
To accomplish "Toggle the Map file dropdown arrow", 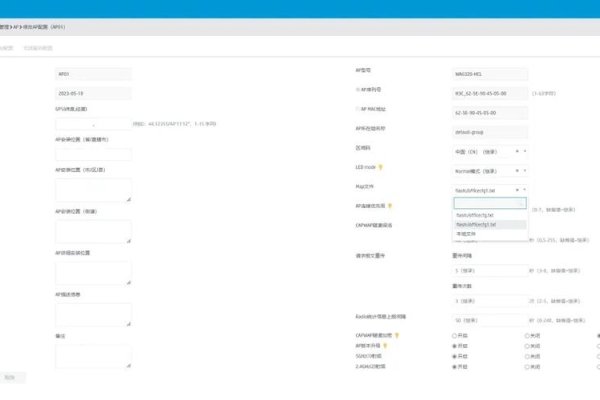I will click(x=525, y=190).
